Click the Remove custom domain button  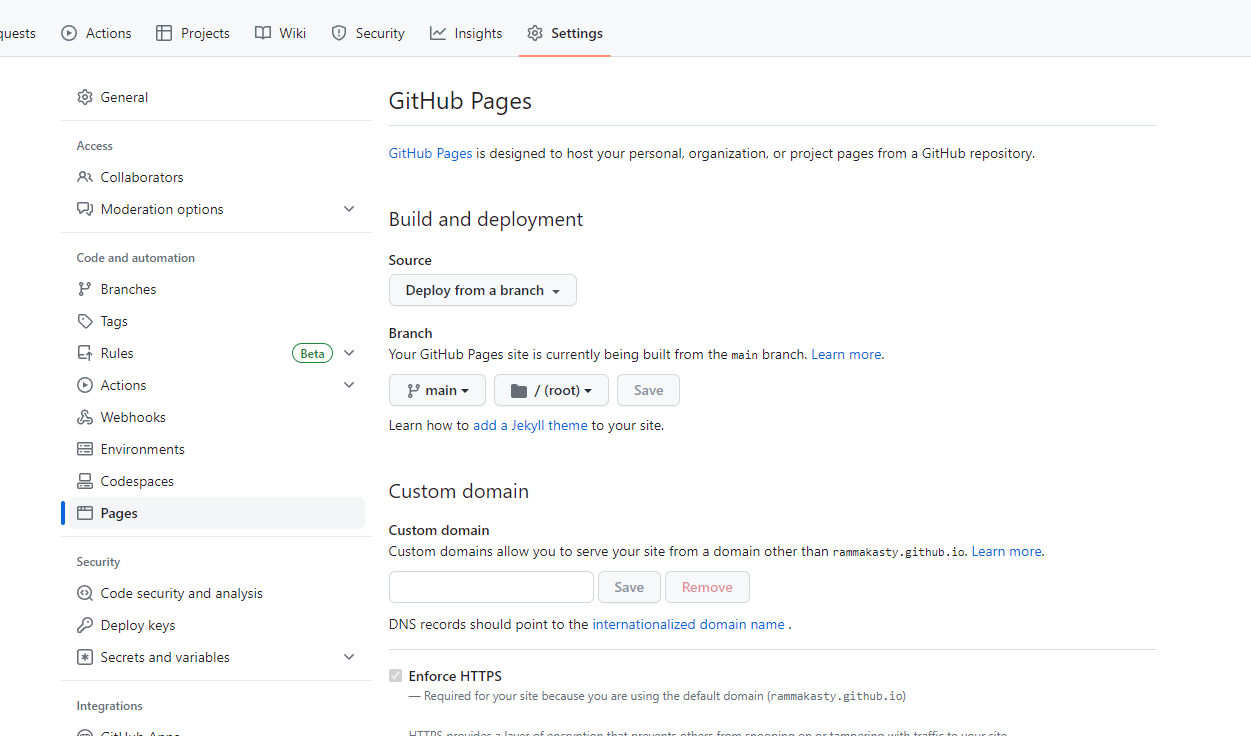(x=707, y=587)
